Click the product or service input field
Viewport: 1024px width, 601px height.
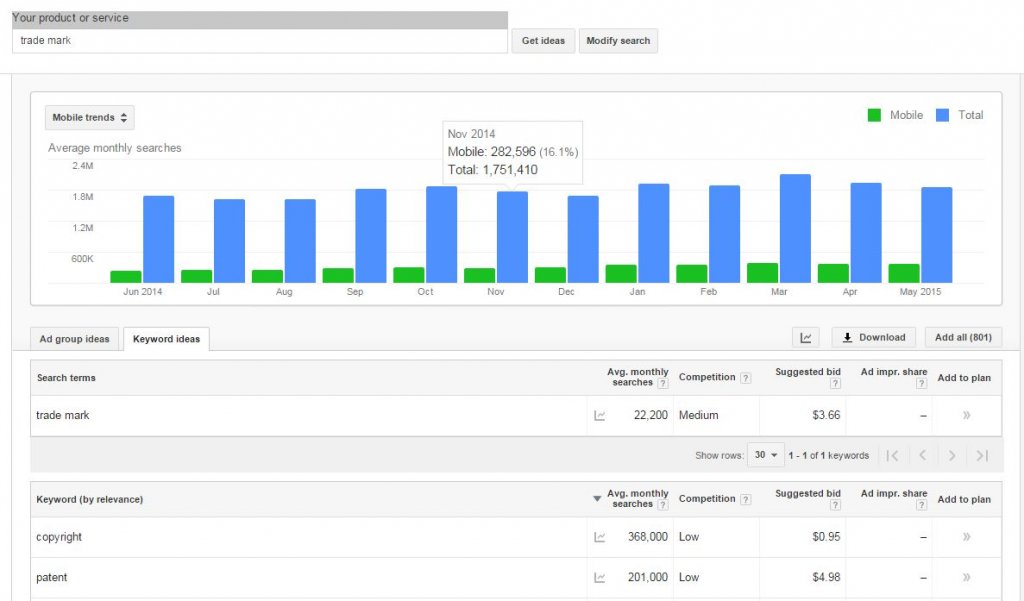pos(260,41)
